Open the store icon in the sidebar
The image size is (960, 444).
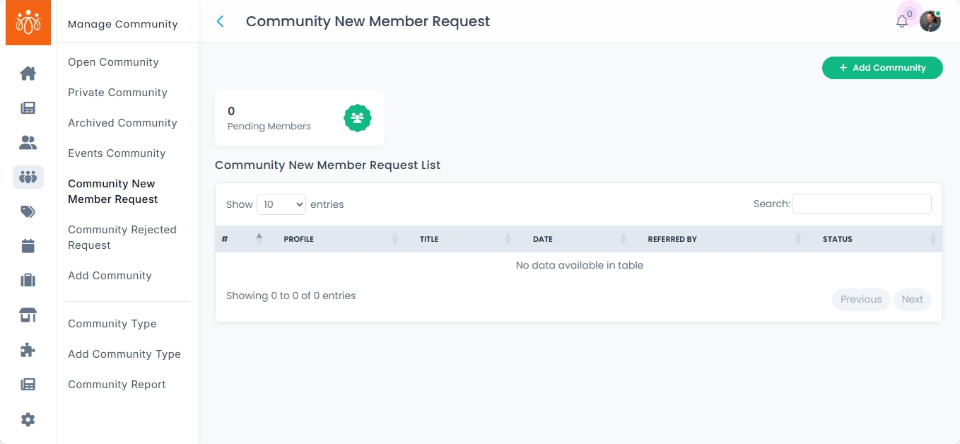(28, 316)
